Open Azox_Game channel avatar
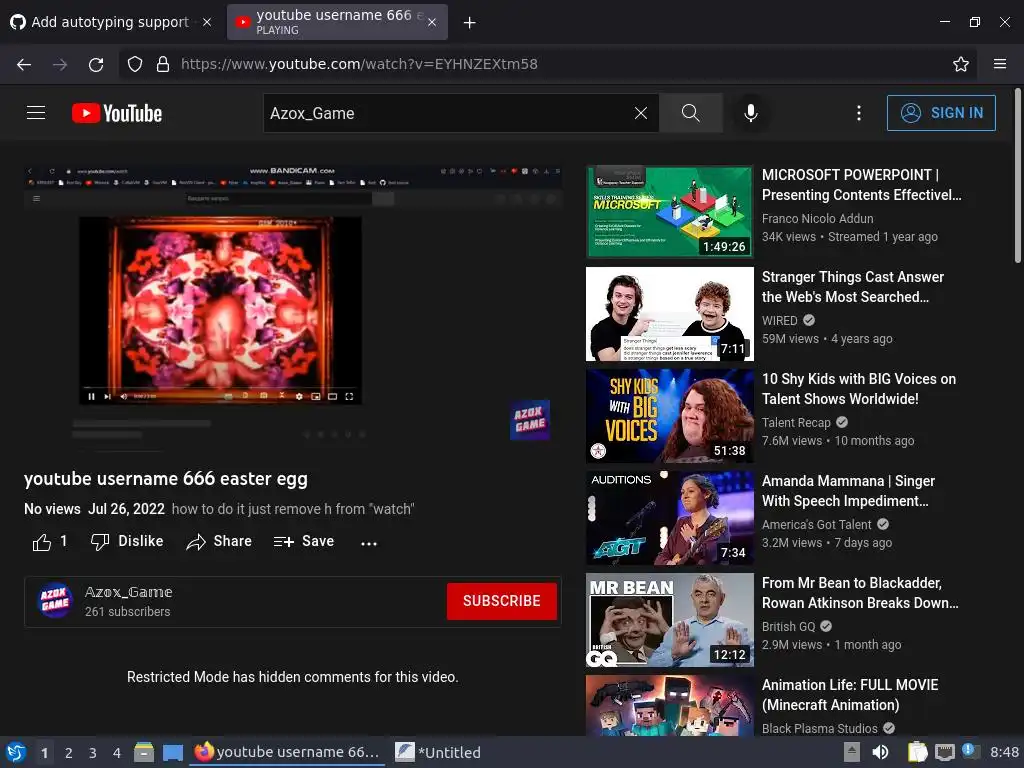 (55, 600)
